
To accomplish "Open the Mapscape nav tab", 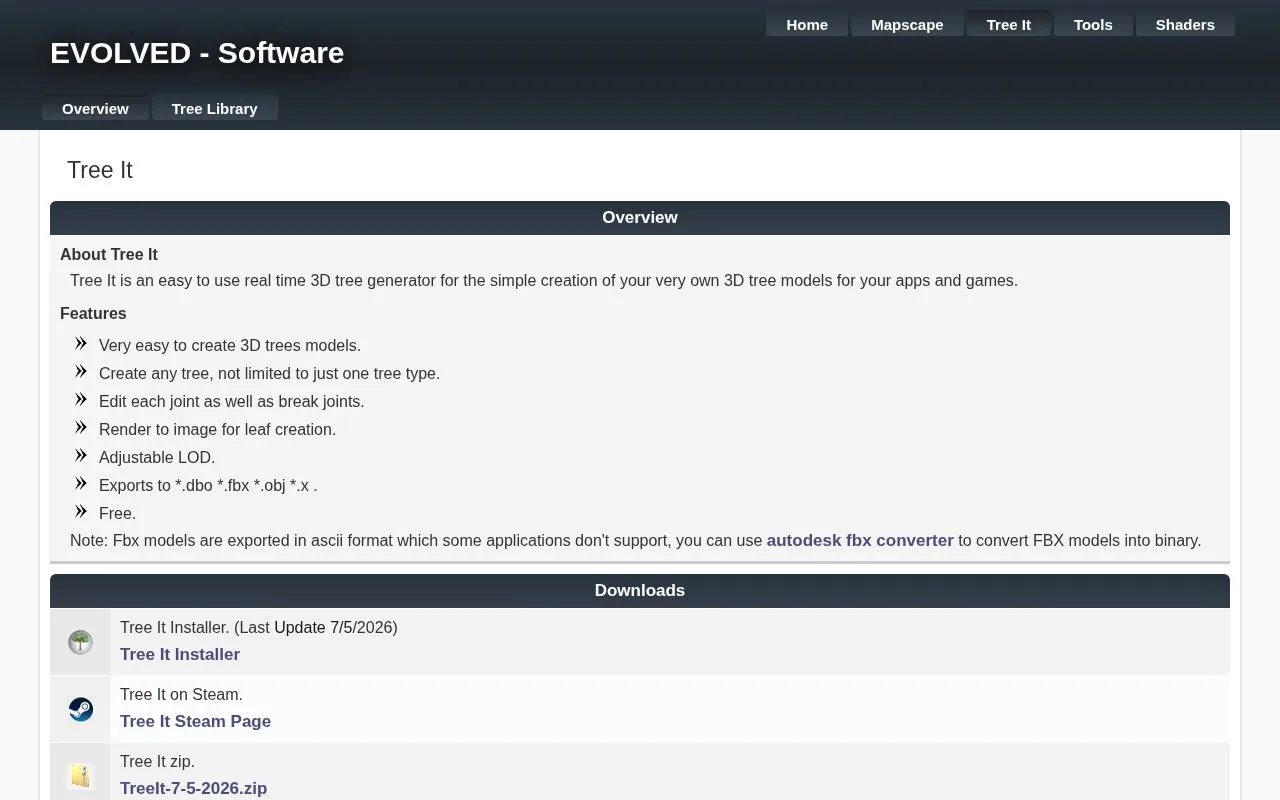I will click(907, 24).
